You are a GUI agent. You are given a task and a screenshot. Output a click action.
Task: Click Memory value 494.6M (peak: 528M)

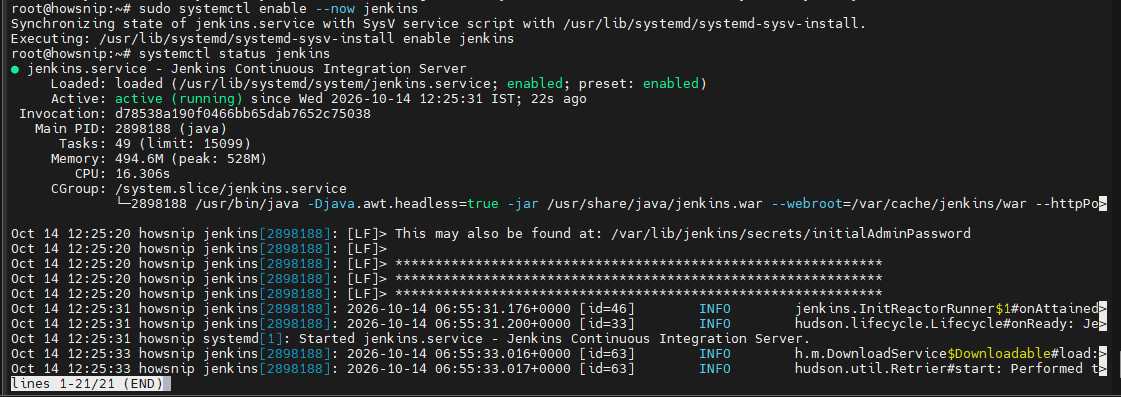(191, 159)
